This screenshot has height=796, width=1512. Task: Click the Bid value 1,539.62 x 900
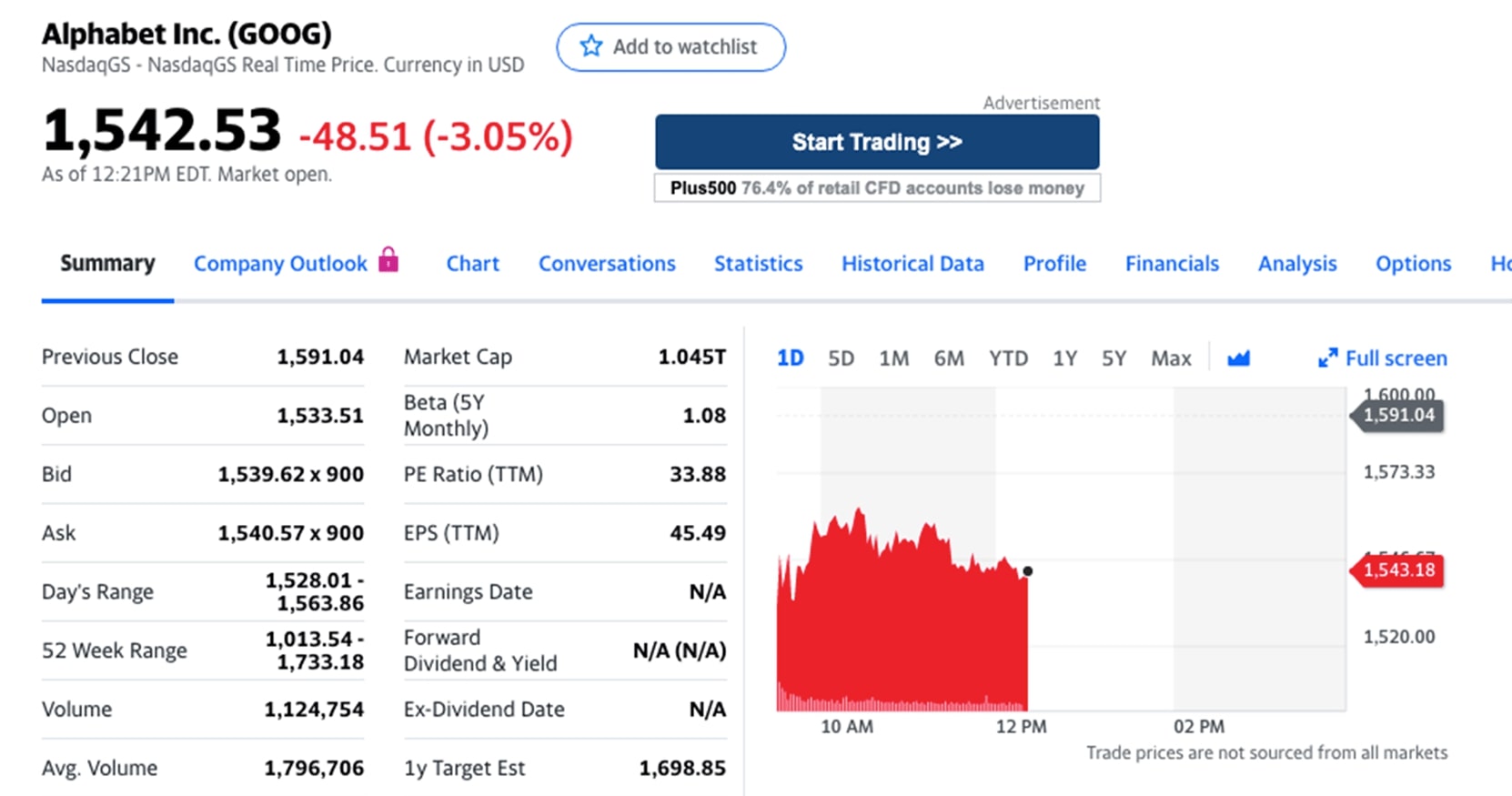[x=290, y=474]
